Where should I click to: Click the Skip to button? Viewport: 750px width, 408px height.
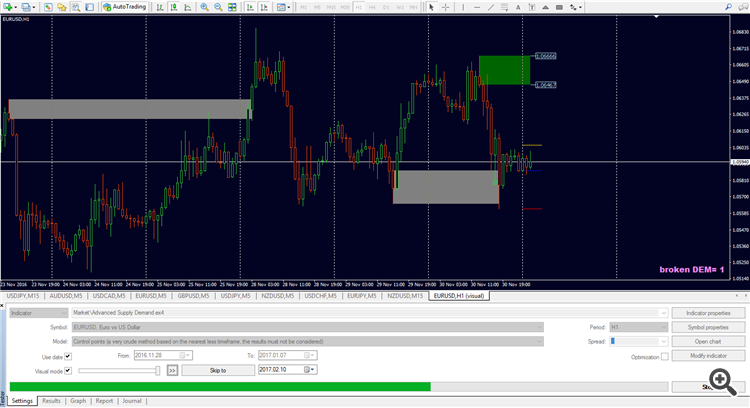tap(218, 370)
